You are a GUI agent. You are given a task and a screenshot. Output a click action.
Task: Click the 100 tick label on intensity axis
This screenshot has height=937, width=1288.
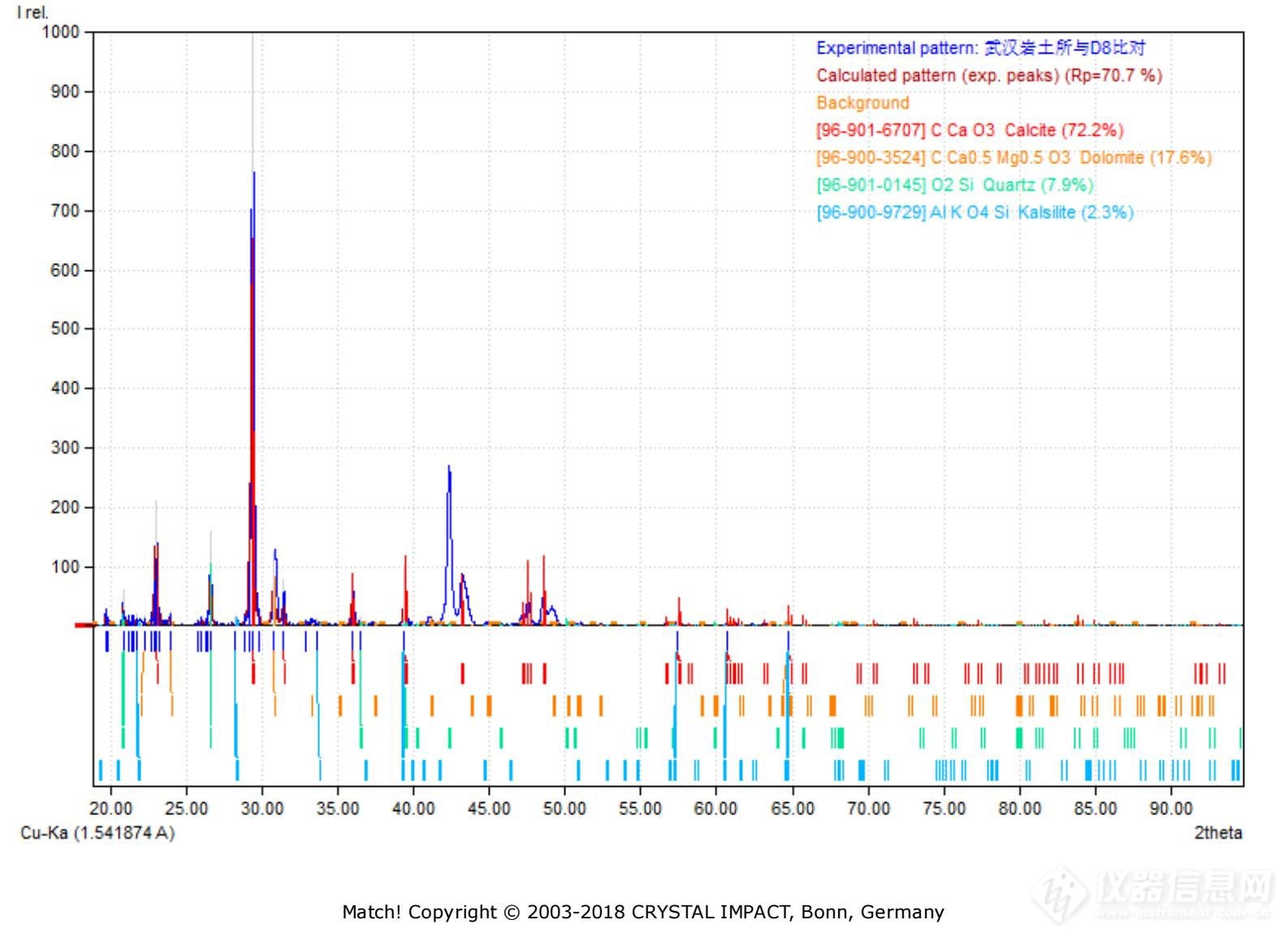pos(65,567)
